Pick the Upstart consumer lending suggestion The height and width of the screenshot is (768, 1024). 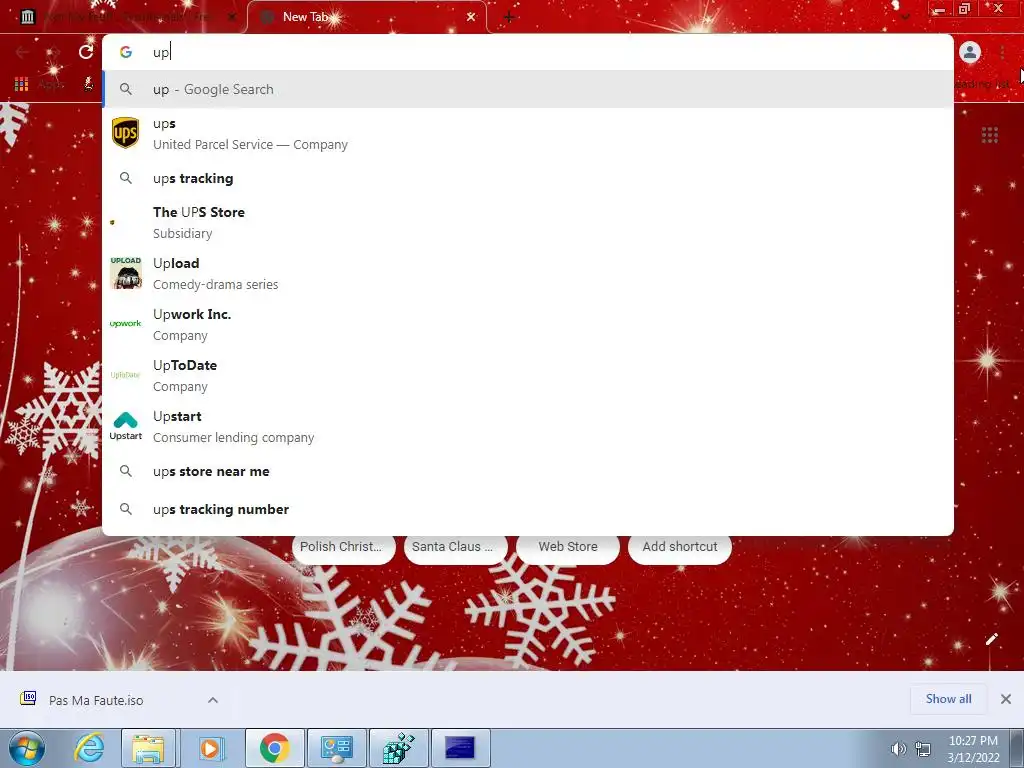click(x=528, y=426)
